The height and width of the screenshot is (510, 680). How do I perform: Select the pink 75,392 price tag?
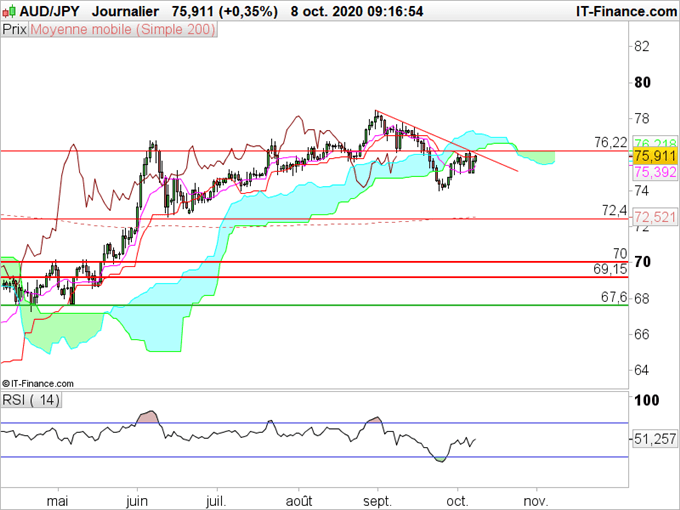[655, 172]
